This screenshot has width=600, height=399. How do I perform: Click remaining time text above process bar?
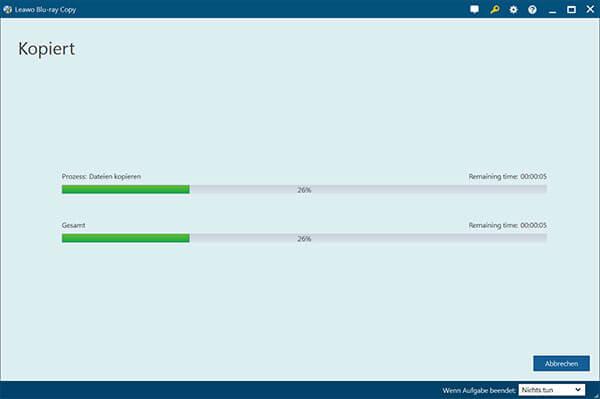coord(507,176)
